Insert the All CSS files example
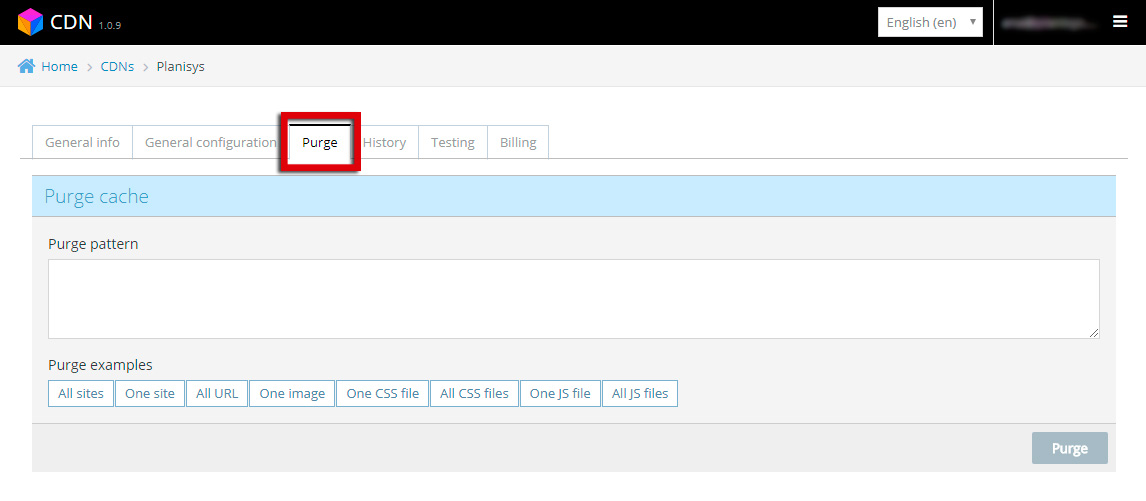This screenshot has width=1146, height=501. [474, 393]
